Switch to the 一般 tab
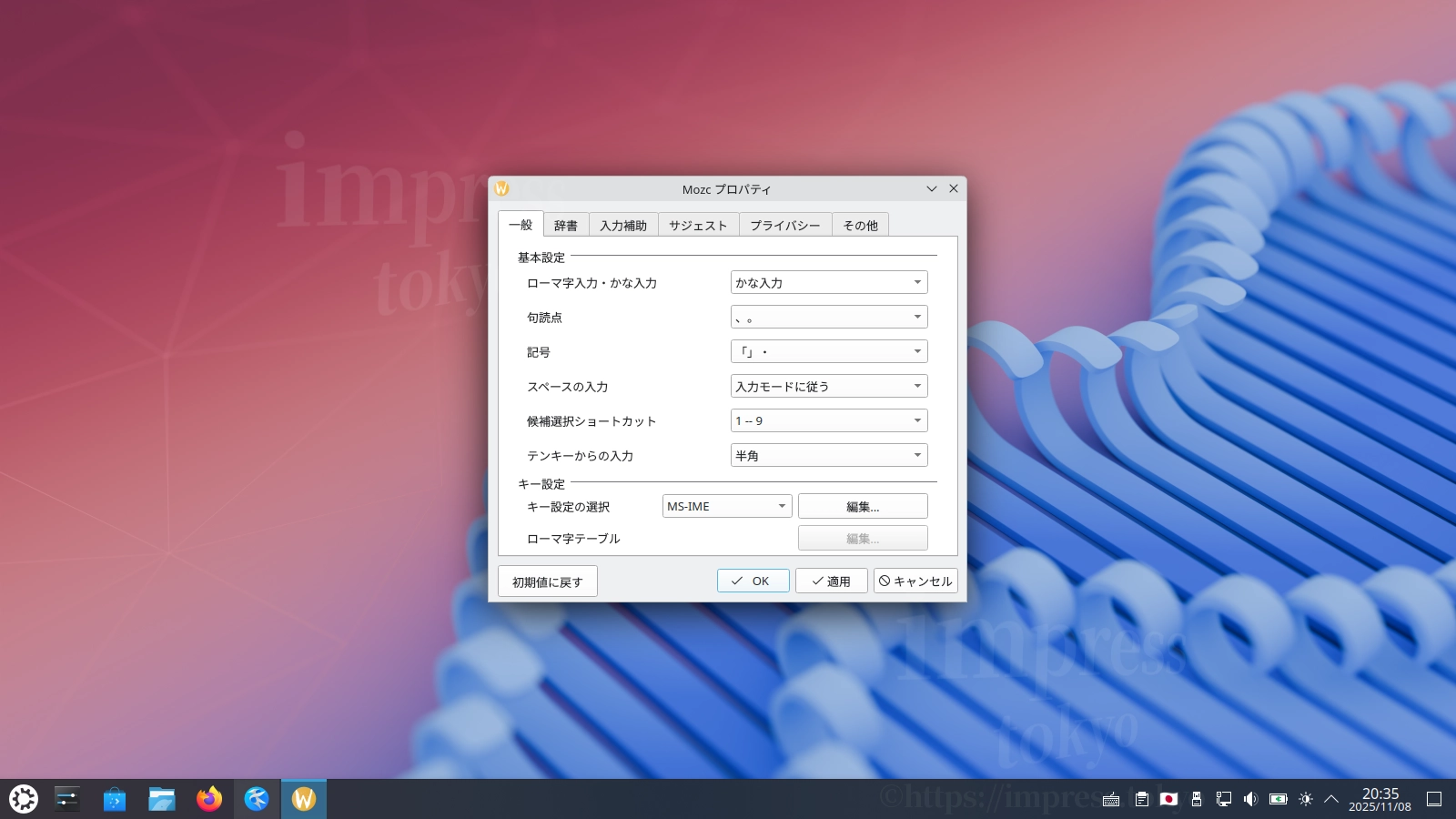The width and height of the screenshot is (1456, 819). coord(521,225)
